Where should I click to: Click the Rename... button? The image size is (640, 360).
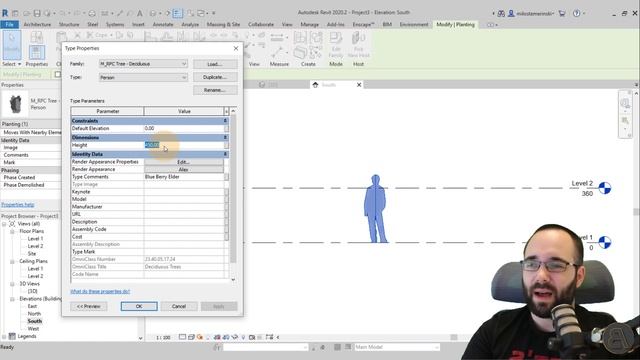(215, 90)
